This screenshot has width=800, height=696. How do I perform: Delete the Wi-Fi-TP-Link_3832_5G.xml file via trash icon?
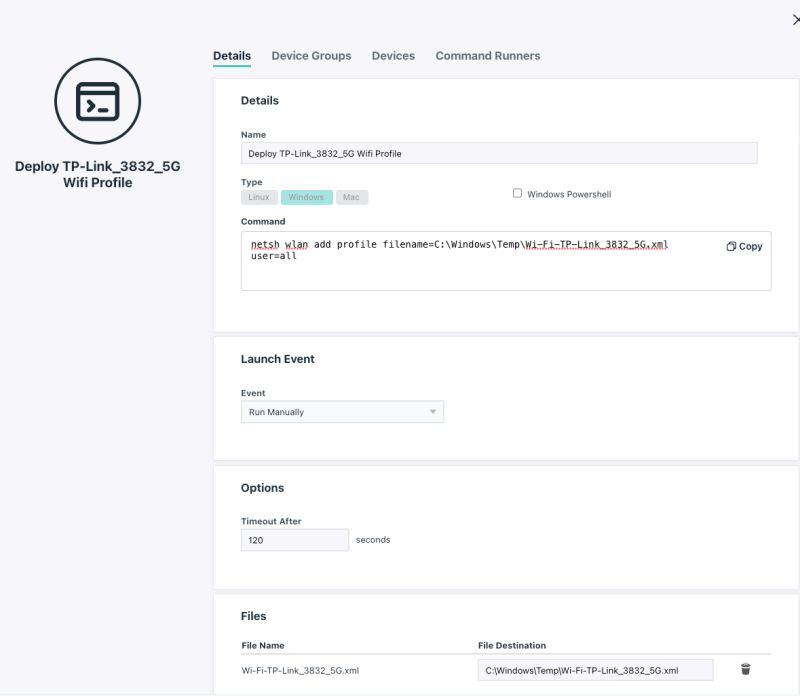point(746,670)
